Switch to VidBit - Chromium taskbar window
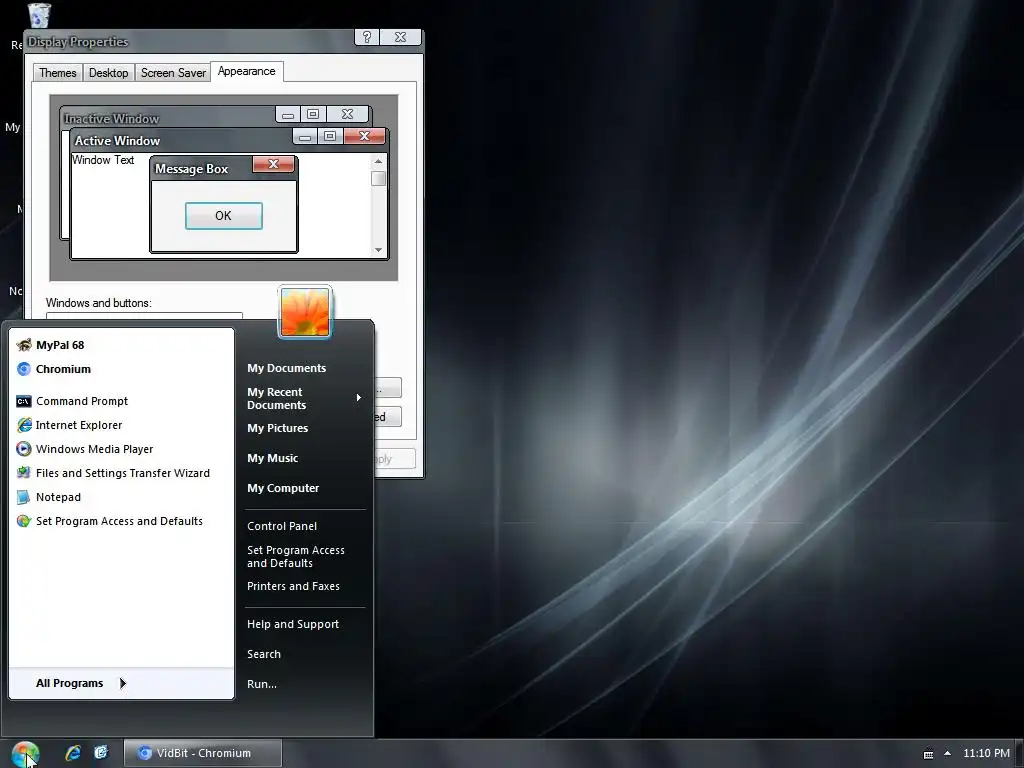Screen dimensions: 1024x768 pyautogui.click(x=202, y=753)
